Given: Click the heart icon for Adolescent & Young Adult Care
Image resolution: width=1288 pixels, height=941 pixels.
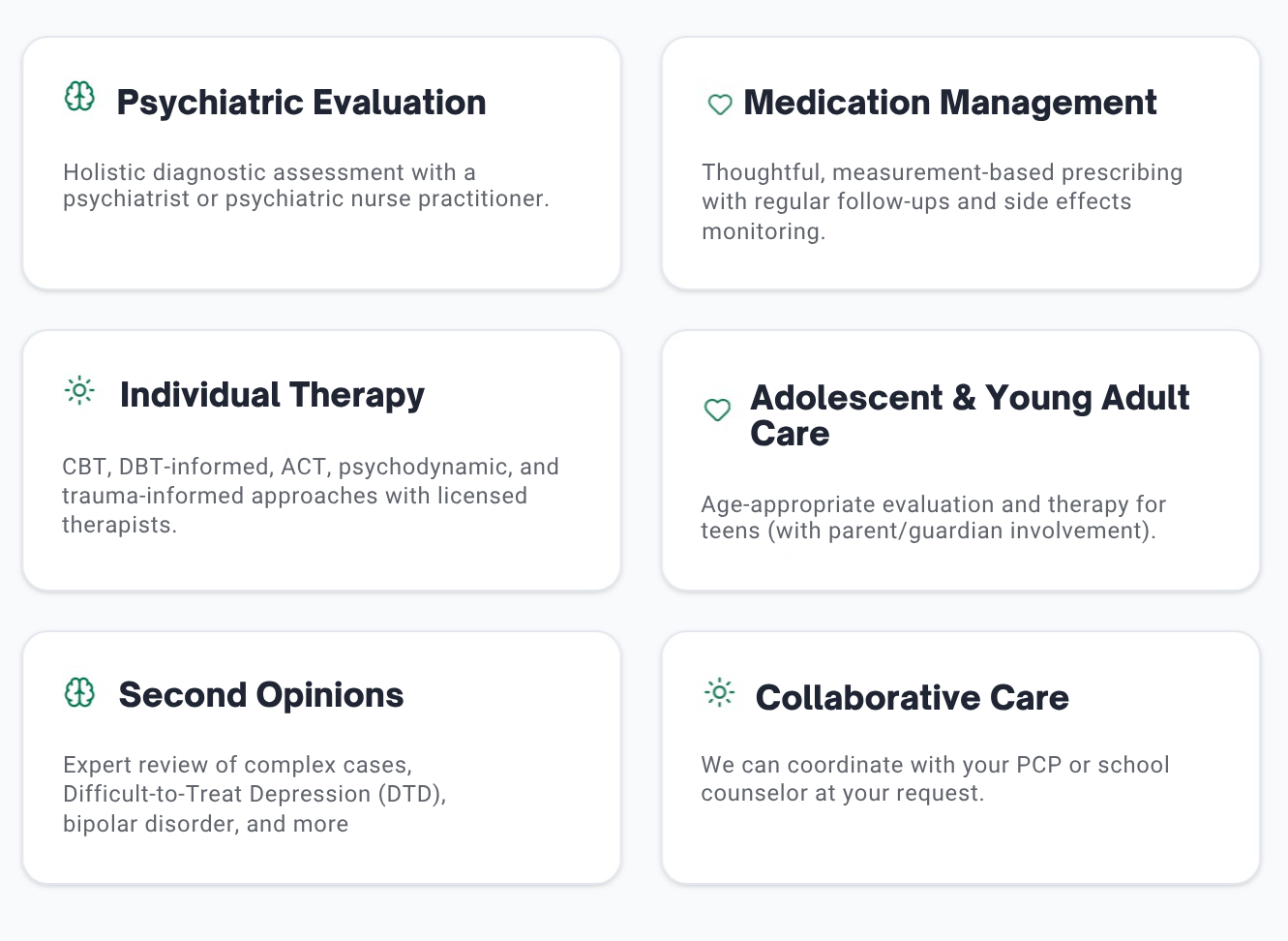Looking at the screenshot, I should [x=717, y=411].
